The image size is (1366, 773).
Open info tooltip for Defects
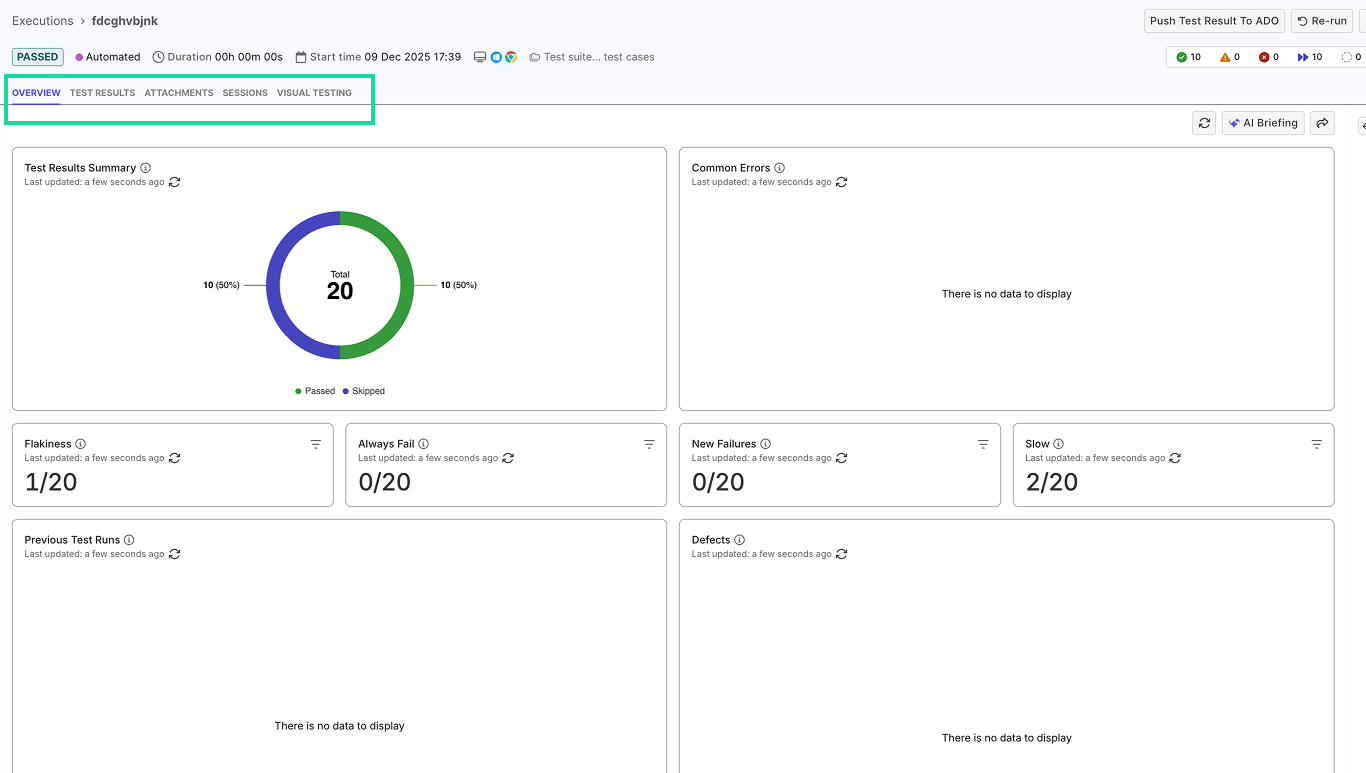(740, 540)
